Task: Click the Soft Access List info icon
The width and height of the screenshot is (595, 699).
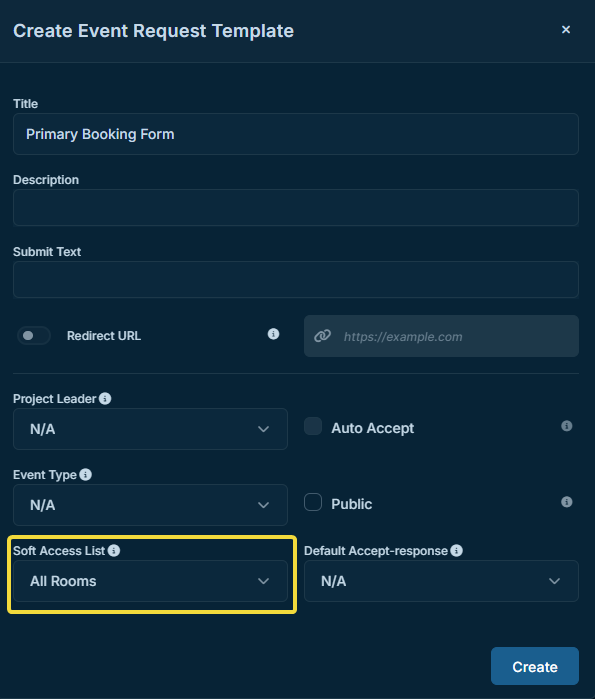Action: click(x=114, y=551)
